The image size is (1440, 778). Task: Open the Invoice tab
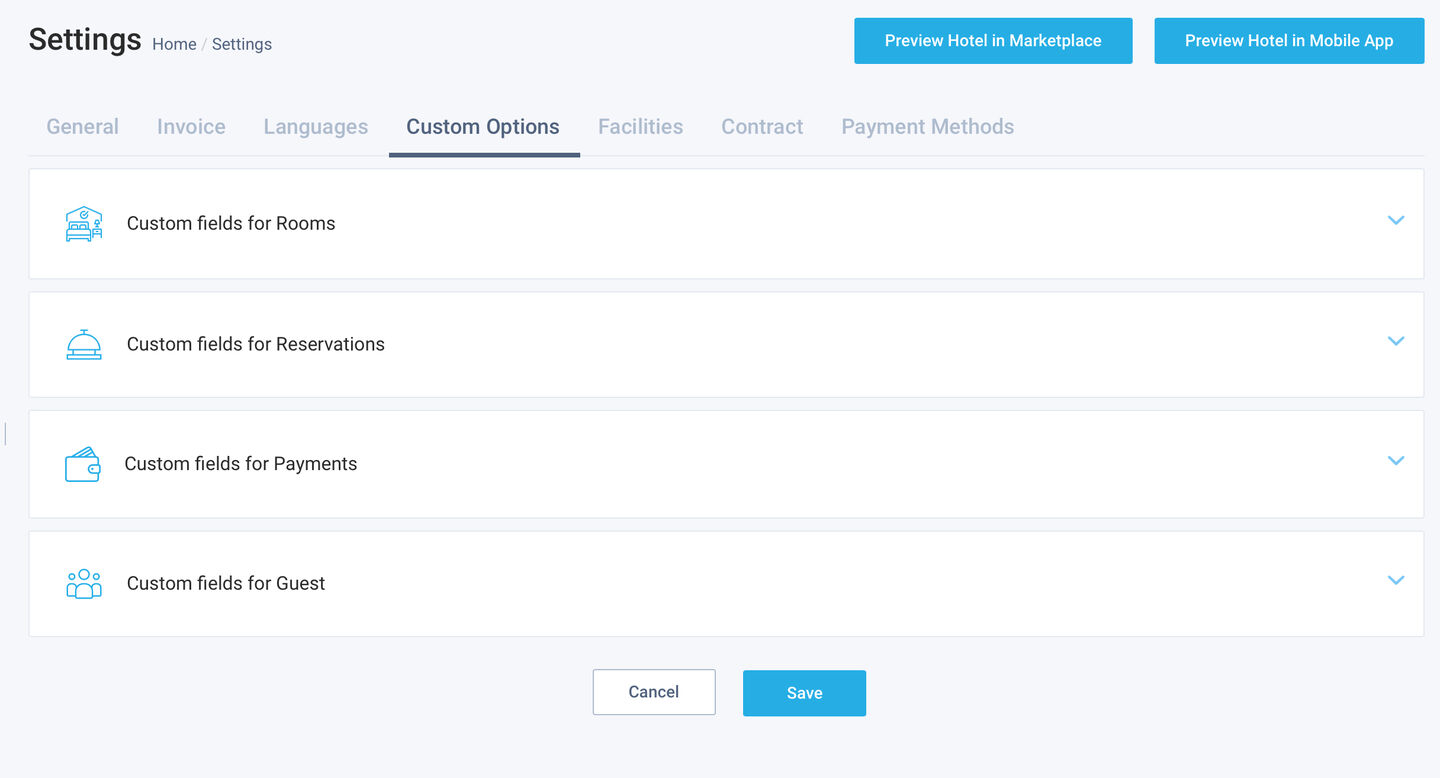pyautogui.click(x=191, y=127)
